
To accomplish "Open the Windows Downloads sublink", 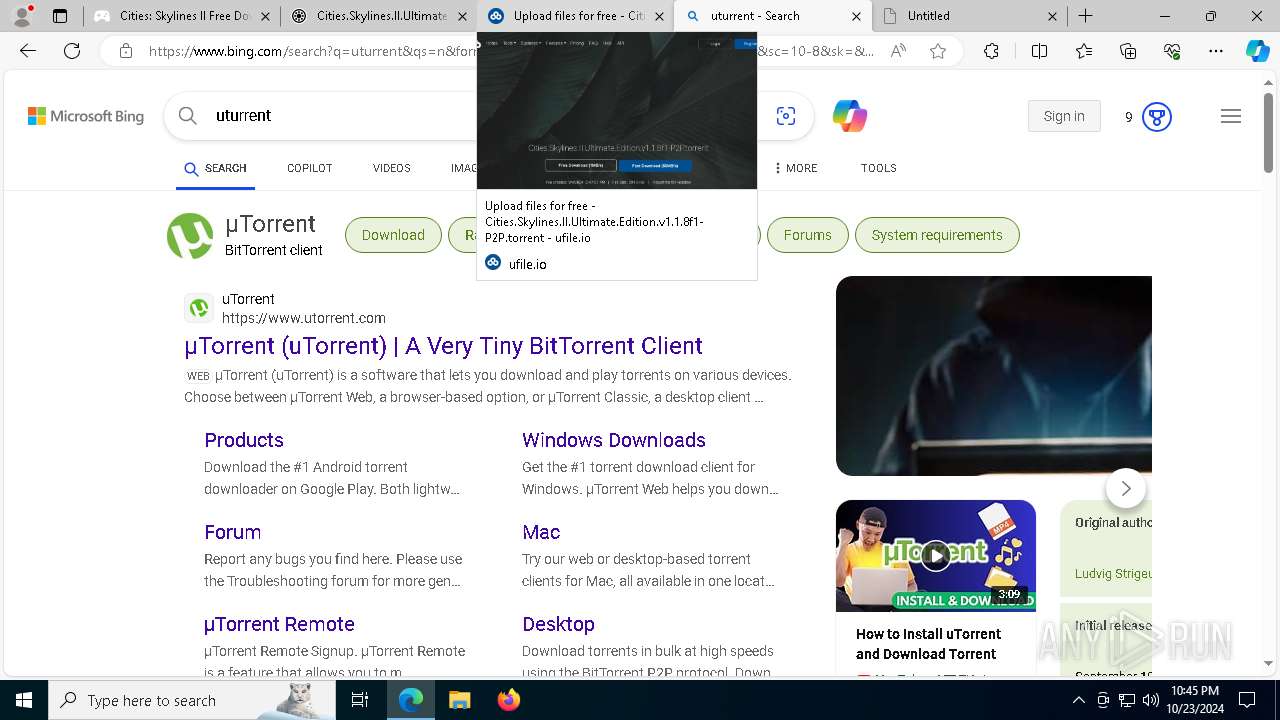I will pos(613,440).
